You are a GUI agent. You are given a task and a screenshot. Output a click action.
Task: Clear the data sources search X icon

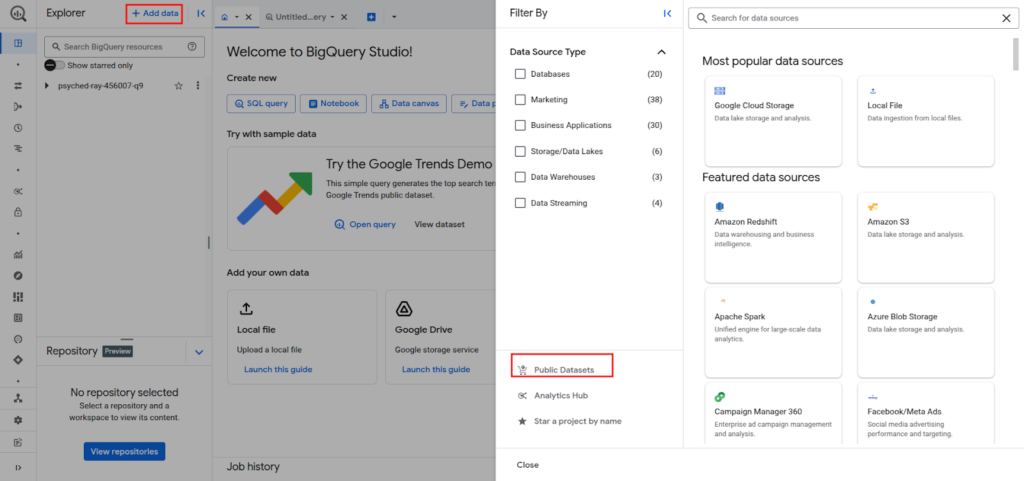[x=1006, y=18]
